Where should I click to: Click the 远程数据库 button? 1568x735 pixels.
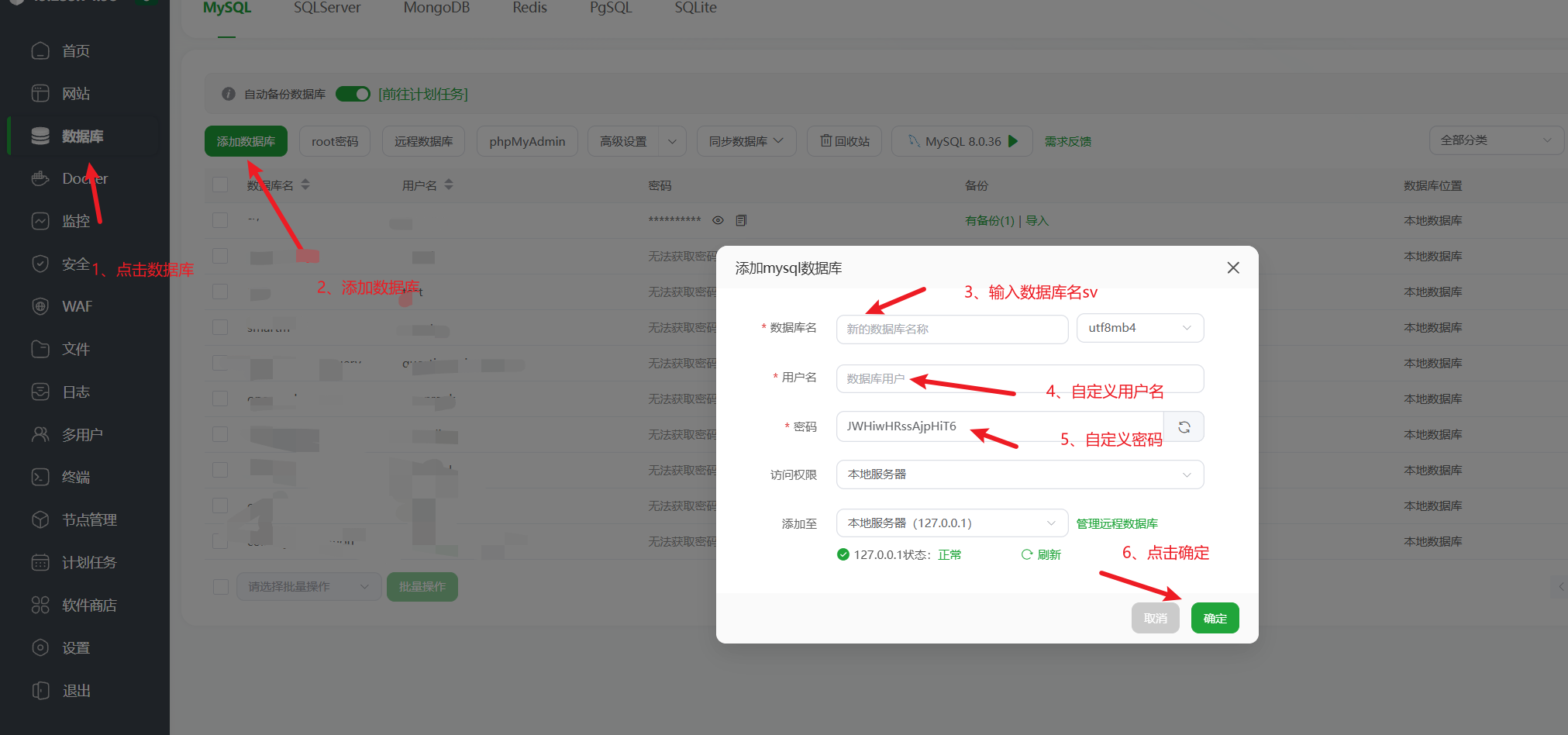click(423, 141)
